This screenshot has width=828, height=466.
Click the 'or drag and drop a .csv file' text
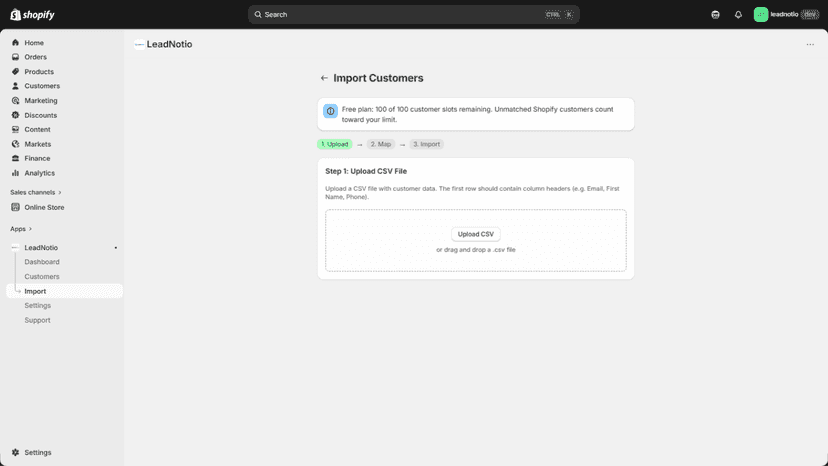pos(476,250)
